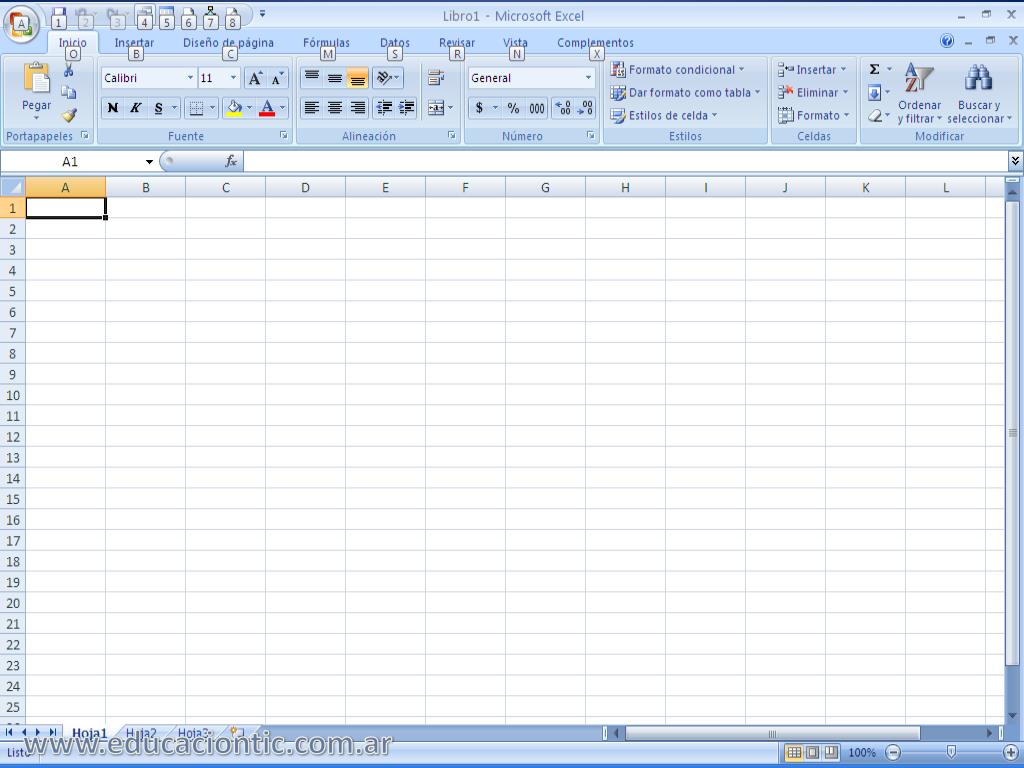
Task: Open Excel help question mark
Action: 946,41
